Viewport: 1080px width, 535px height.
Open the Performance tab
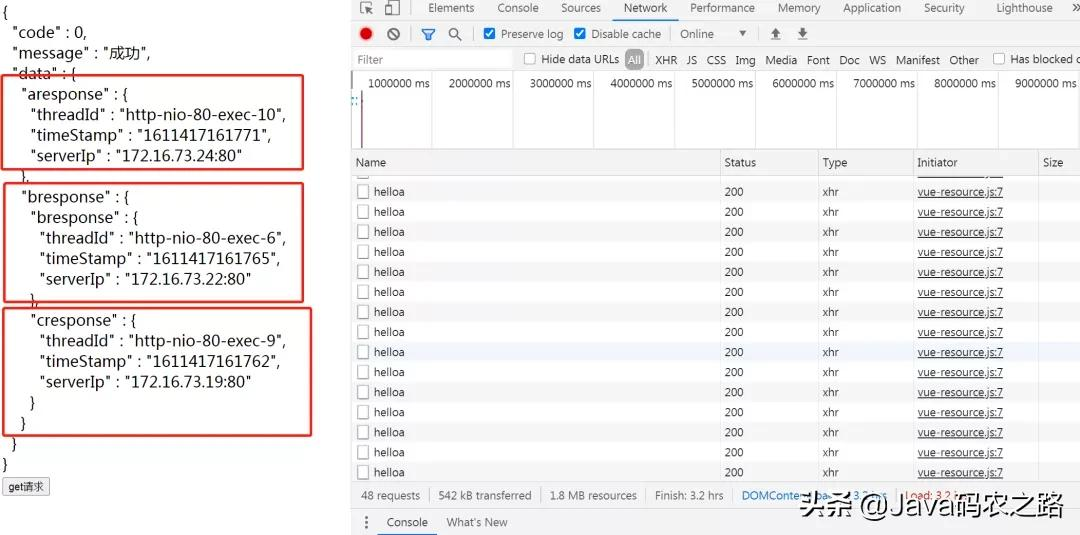click(x=722, y=8)
